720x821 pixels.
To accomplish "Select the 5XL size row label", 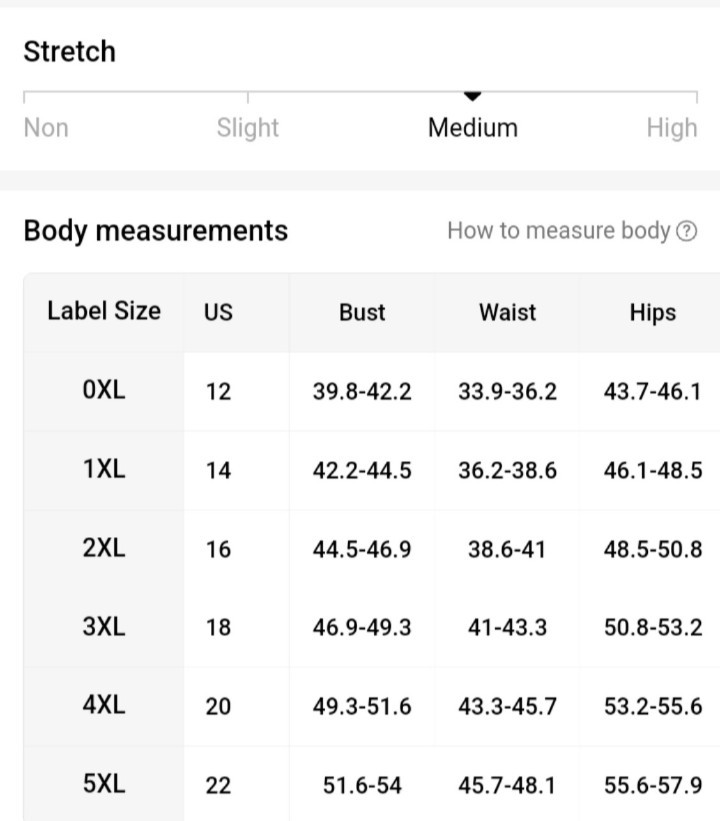I will point(104,784).
